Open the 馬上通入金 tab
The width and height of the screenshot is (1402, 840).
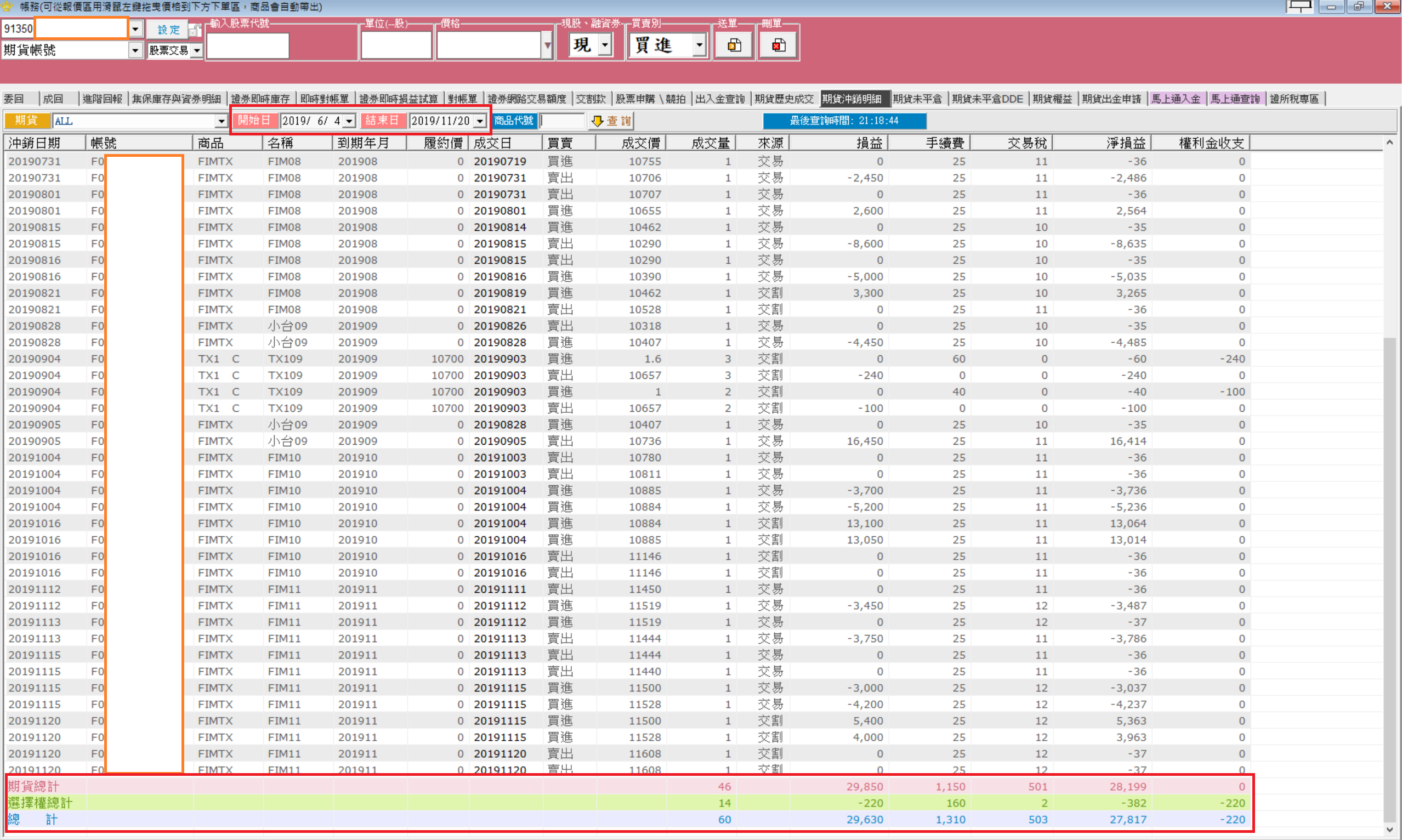(1177, 99)
